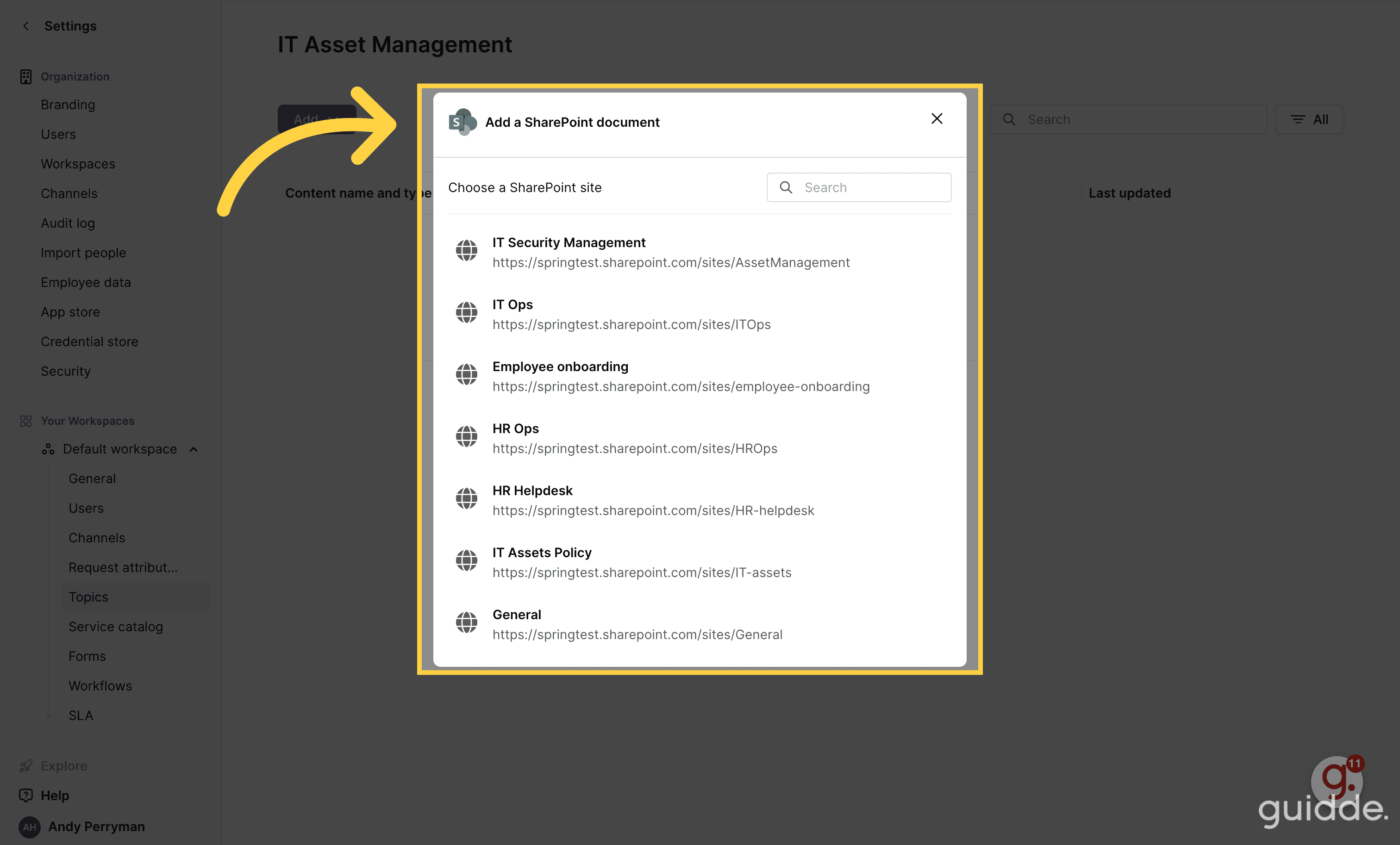The height and width of the screenshot is (845, 1400).
Task: Click globe icon beside General site
Action: coord(467,622)
